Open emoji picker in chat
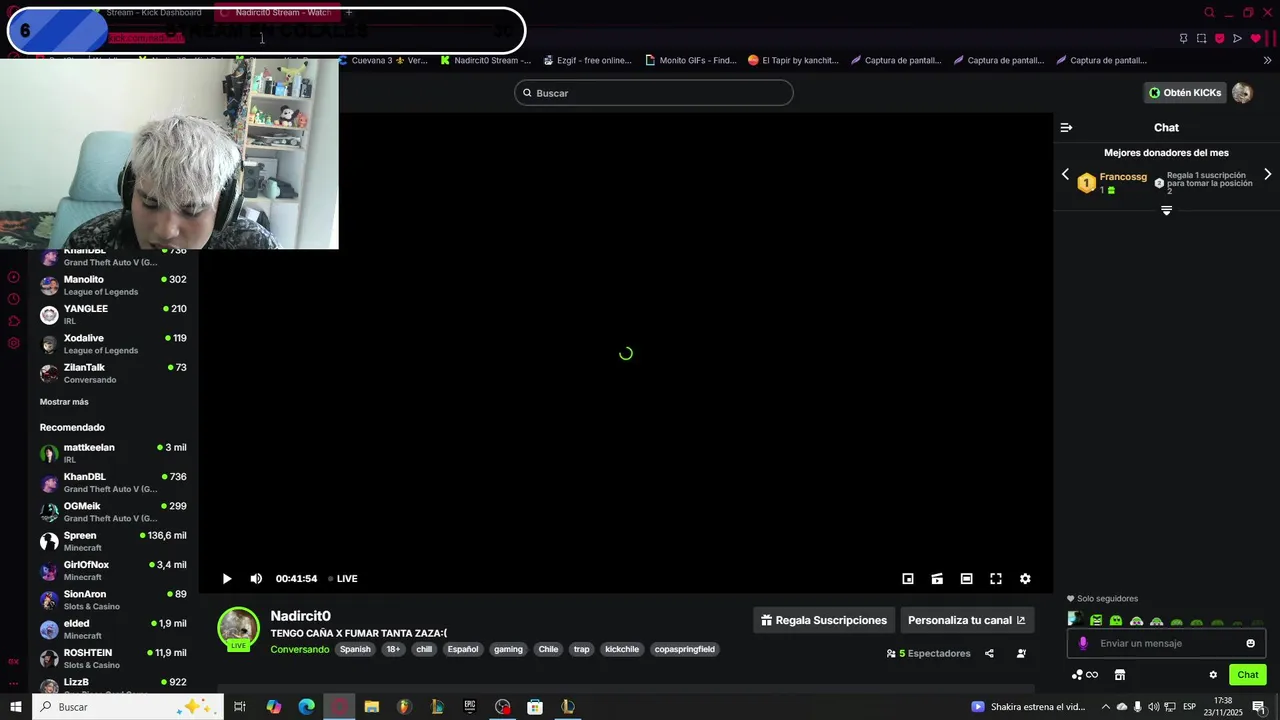Screen dimensions: 1280x720 [x=1250, y=643]
